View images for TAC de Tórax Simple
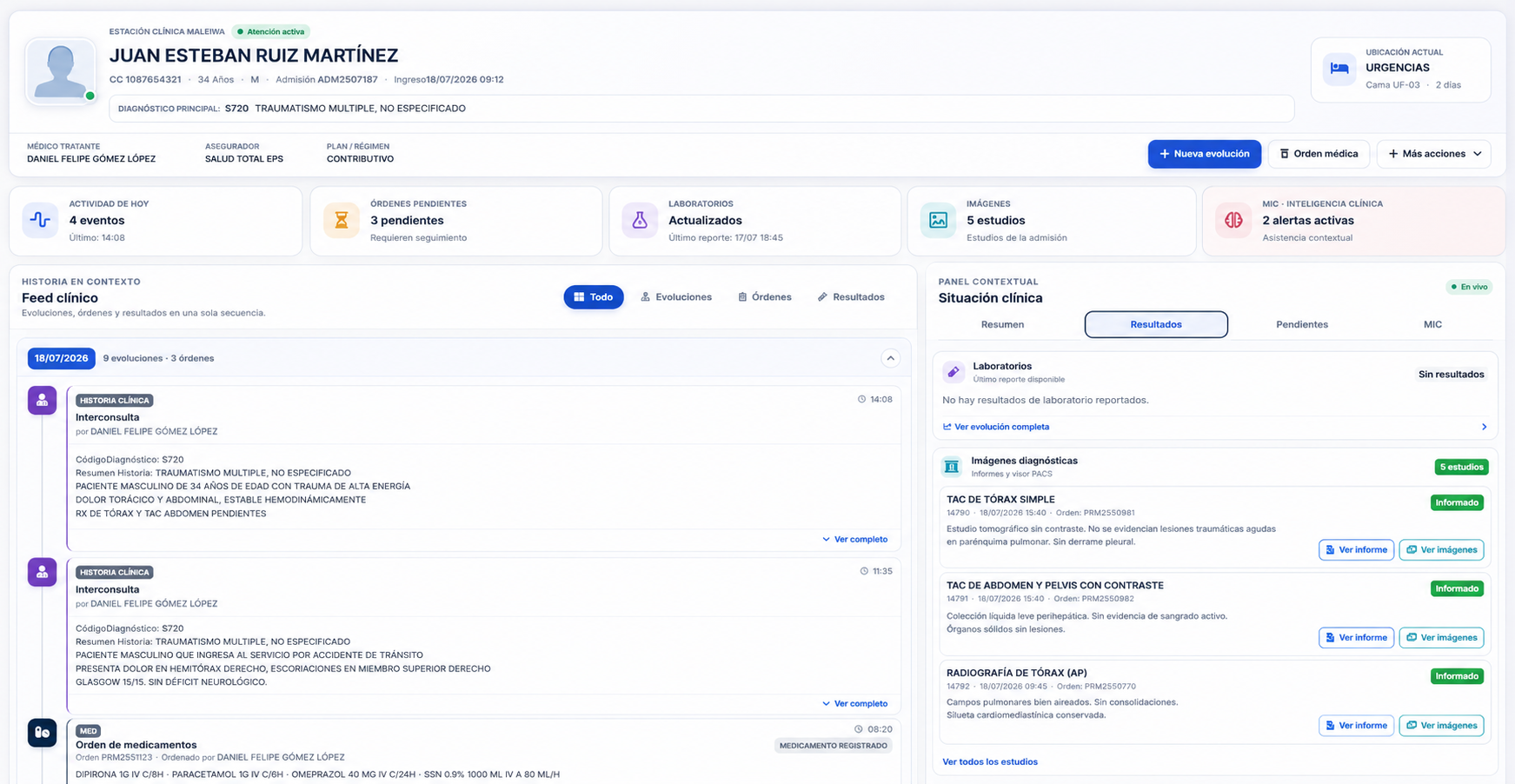Screen dimensions: 1515x784 [x=1441, y=550]
